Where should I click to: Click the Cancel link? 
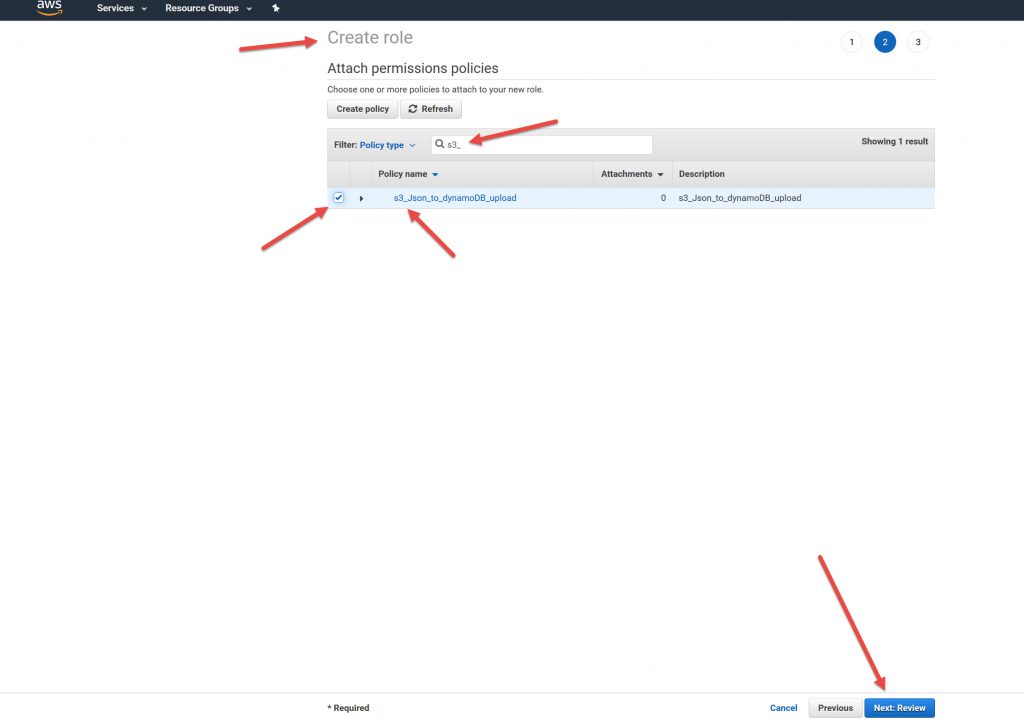click(x=783, y=708)
